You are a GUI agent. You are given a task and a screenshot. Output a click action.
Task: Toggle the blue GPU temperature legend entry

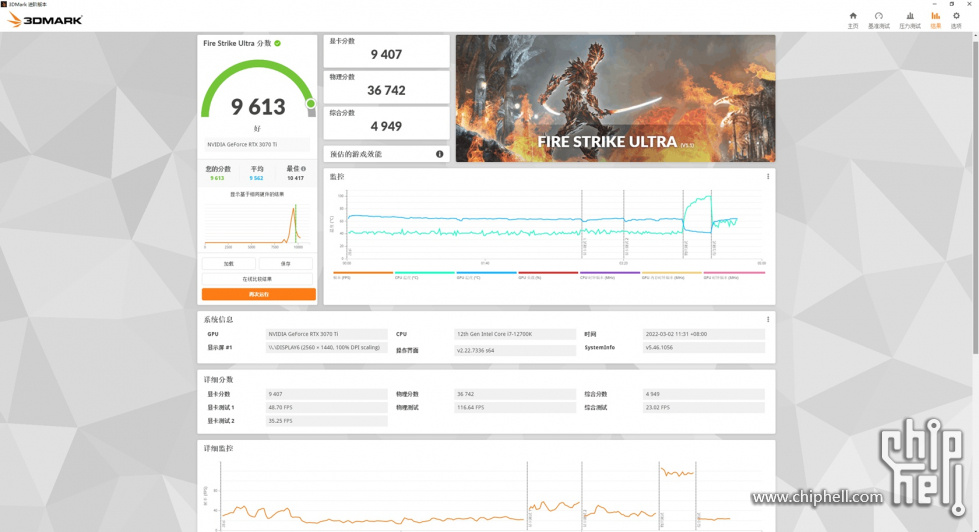(x=486, y=275)
